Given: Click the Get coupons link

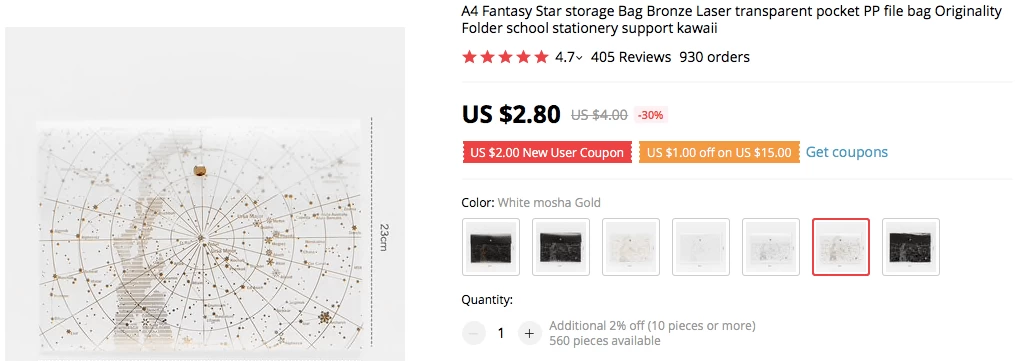Looking at the screenshot, I should tap(847, 152).
